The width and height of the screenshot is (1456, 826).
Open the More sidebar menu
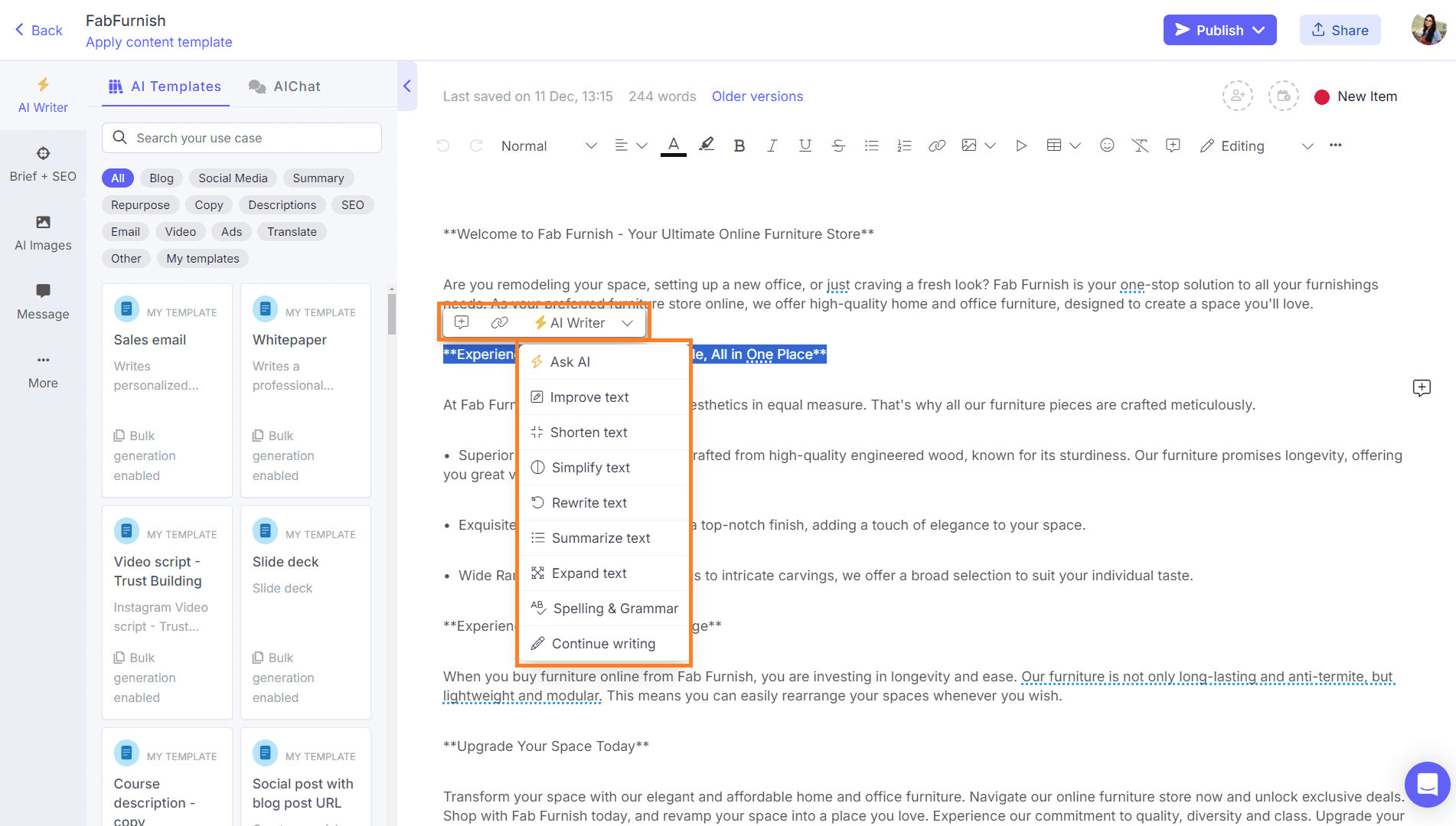pyautogui.click(x=43, y=371)
